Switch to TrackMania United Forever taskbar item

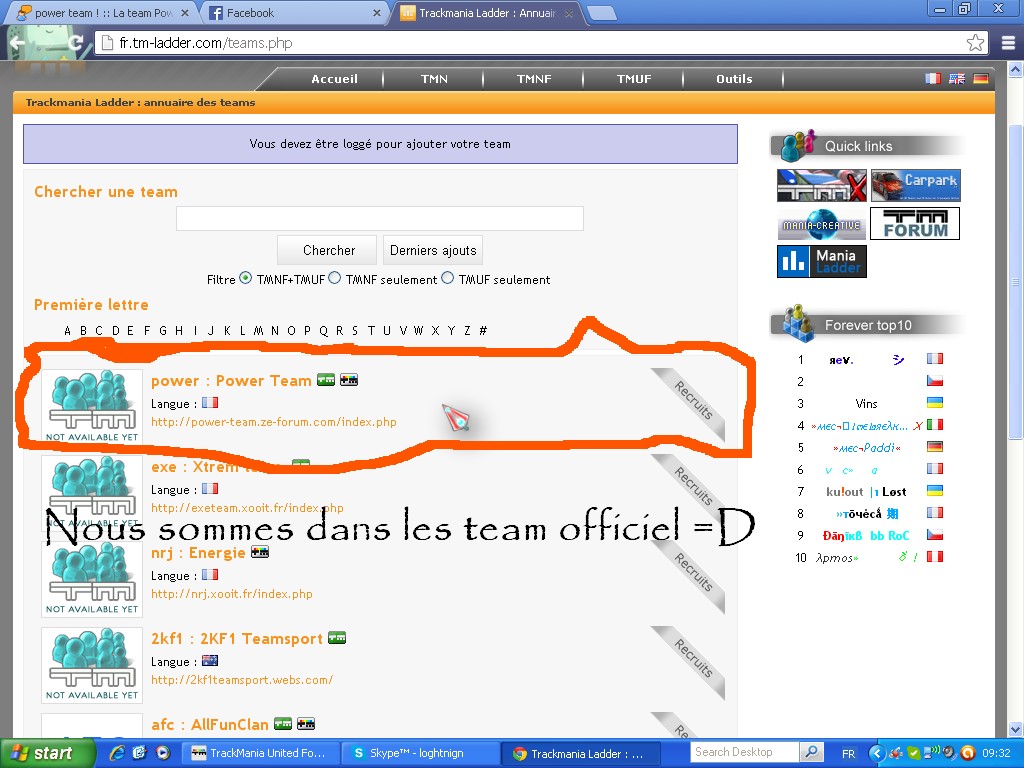point(261,753)
